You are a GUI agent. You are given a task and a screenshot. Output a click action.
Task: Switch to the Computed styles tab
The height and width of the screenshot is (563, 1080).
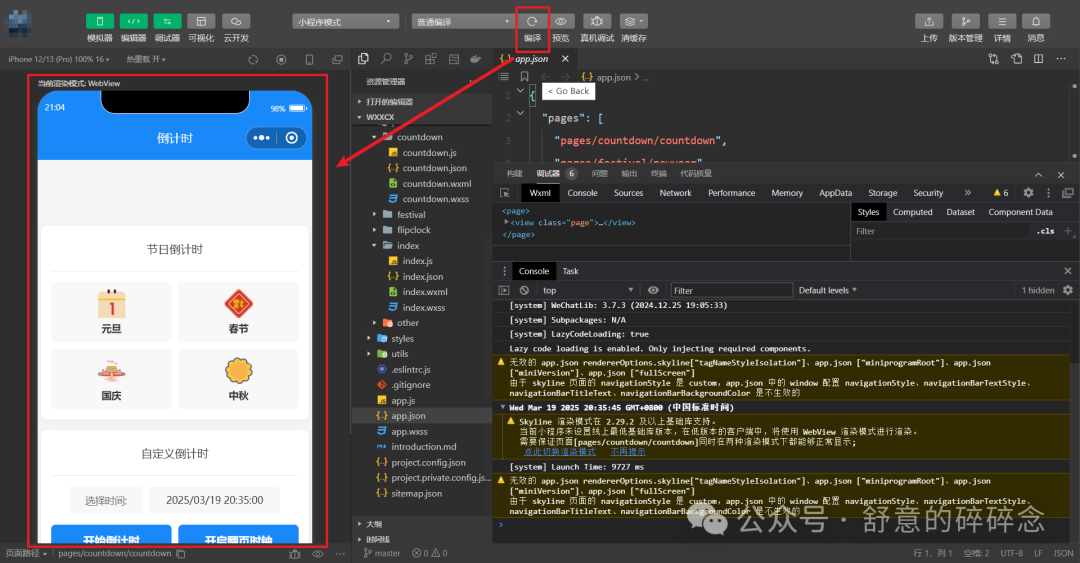coord(912,212)
